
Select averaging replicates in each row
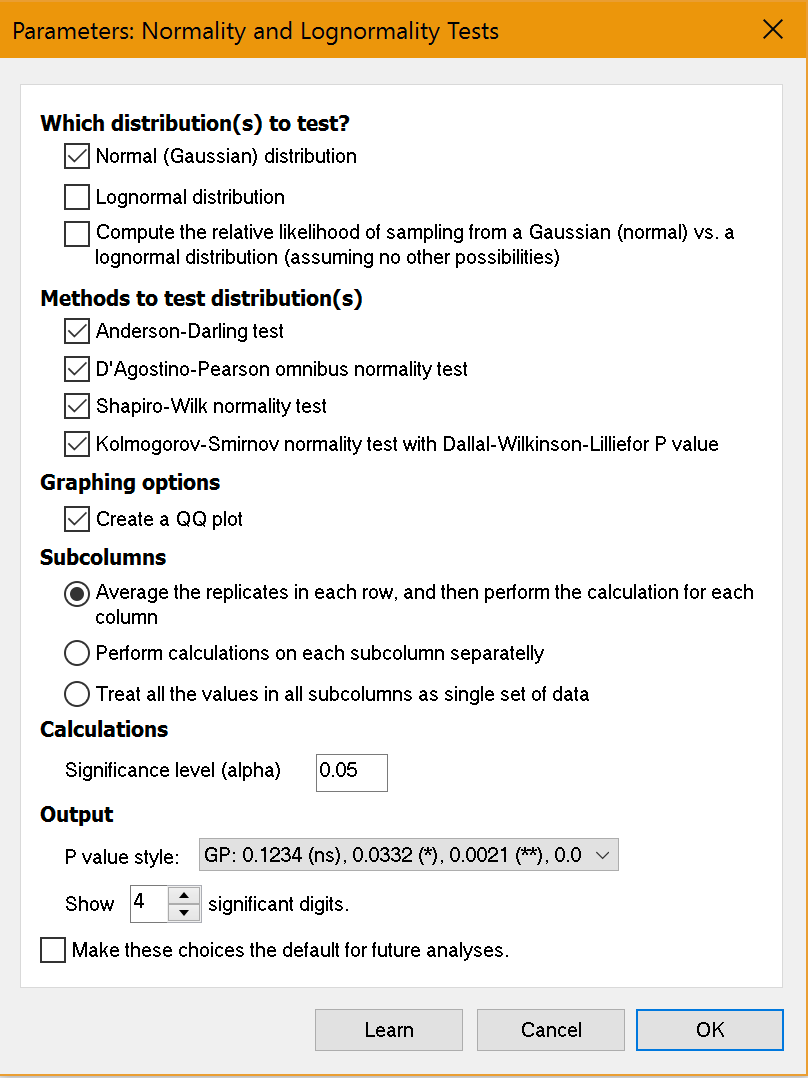pyautogui.click(x=76, y=593)
